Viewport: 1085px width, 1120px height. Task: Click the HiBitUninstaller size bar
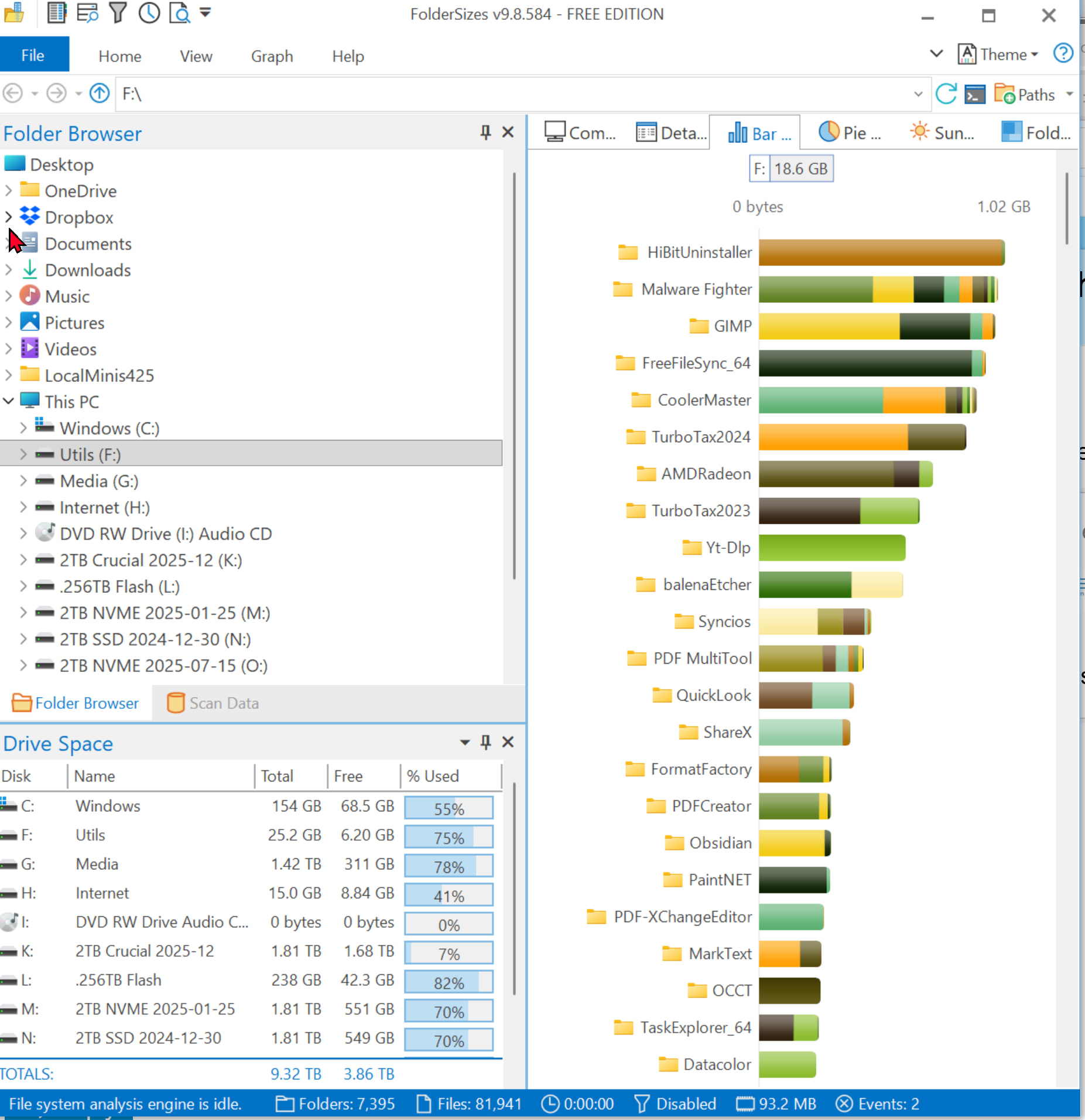pos(881,252)
